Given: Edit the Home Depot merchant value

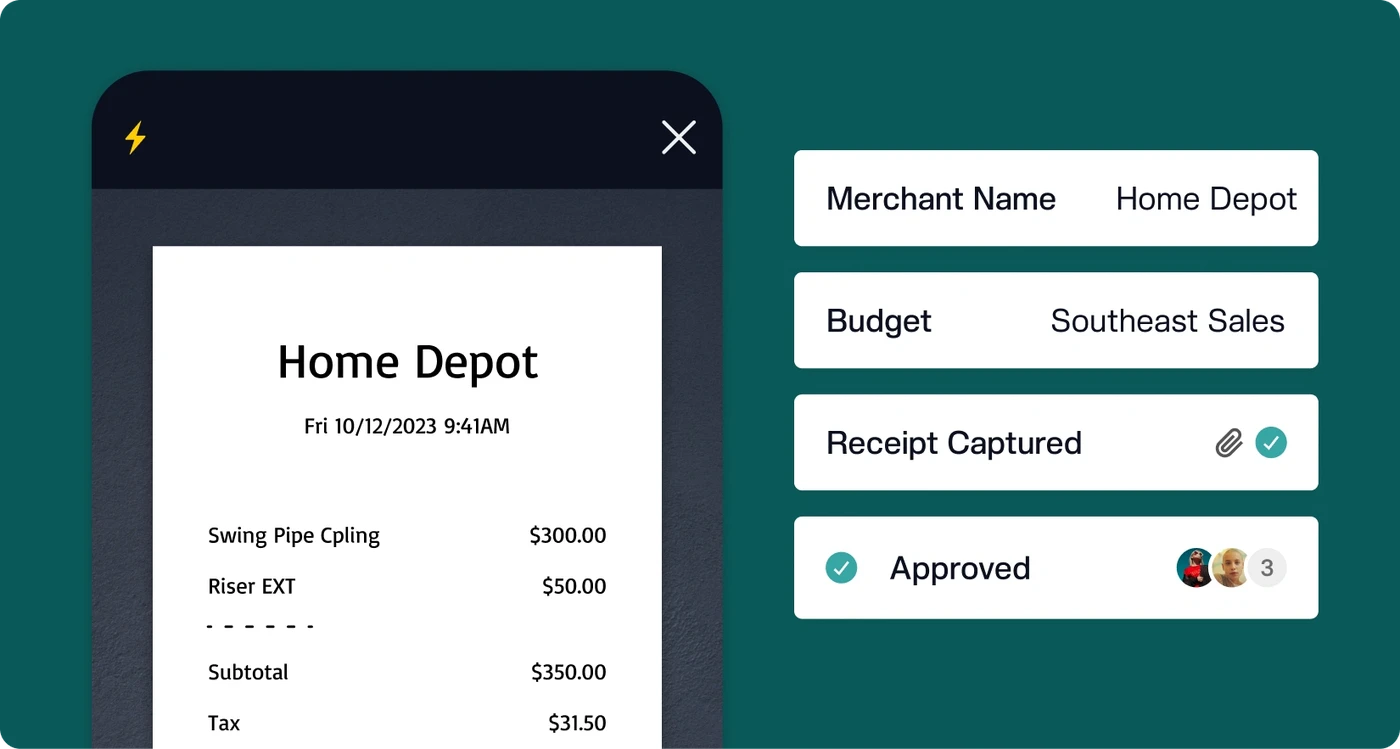Looking at the screenshot, I should coord(1206,199).
